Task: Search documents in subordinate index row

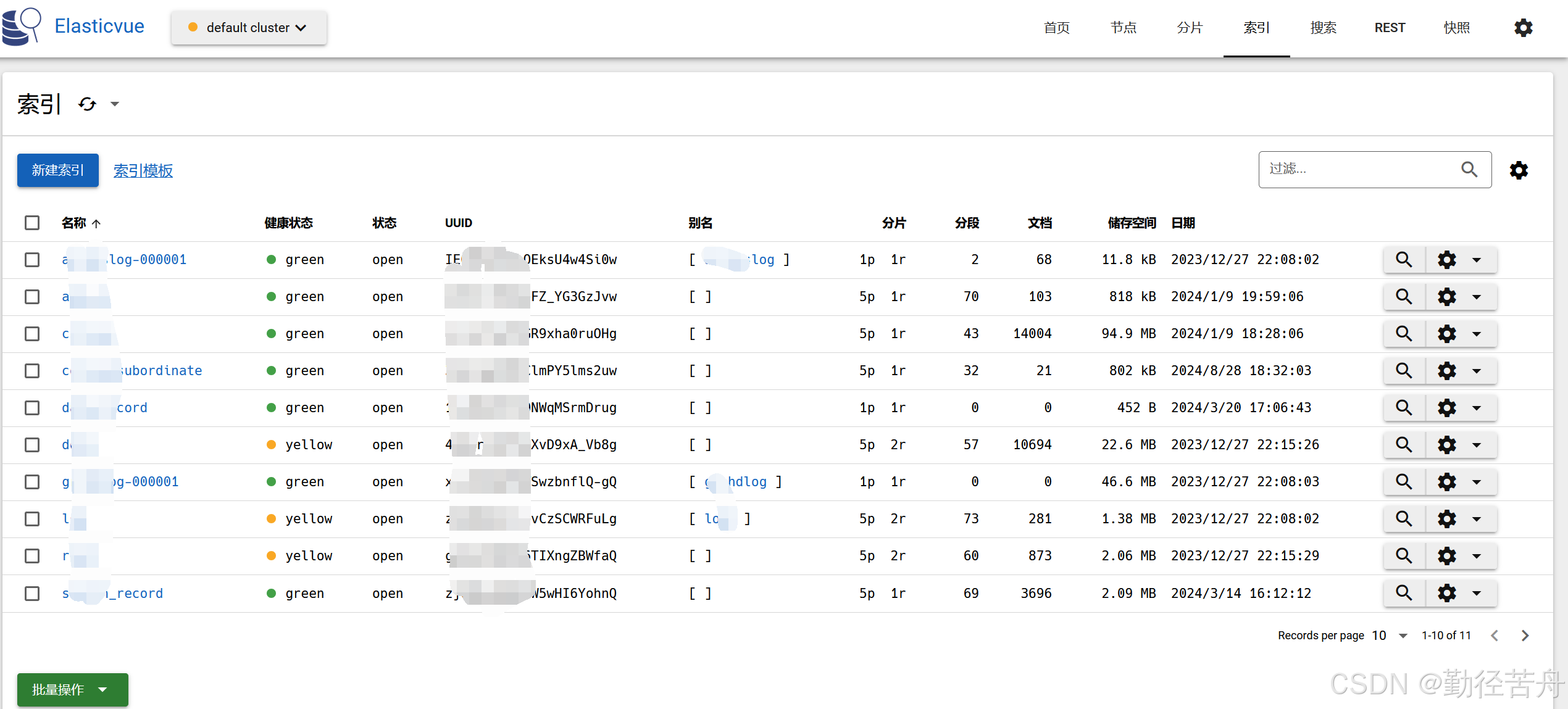Action: click(x=1404, y=371)
